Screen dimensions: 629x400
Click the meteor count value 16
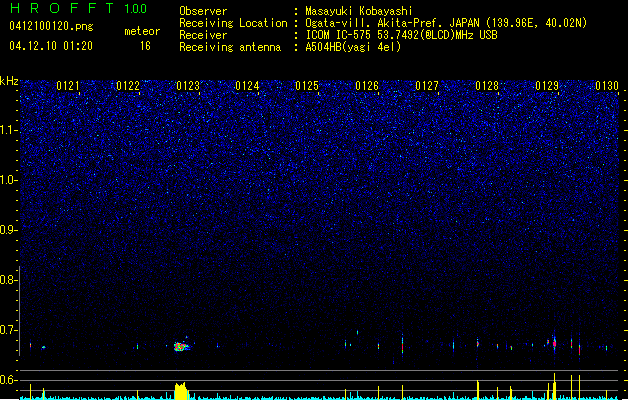(x=145, y=46)
